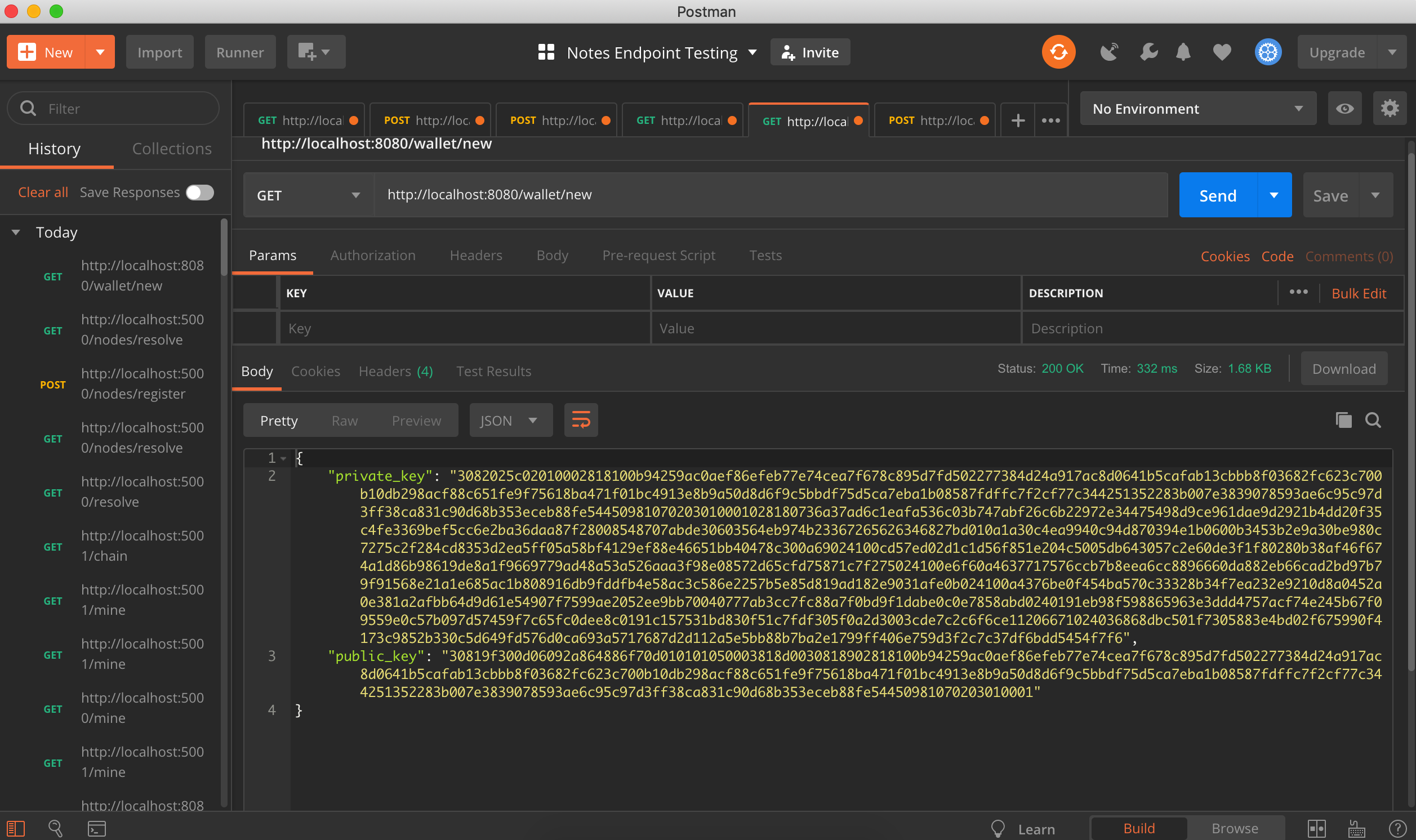
Task: Click the new window icon button
Action: pos(316,52)
